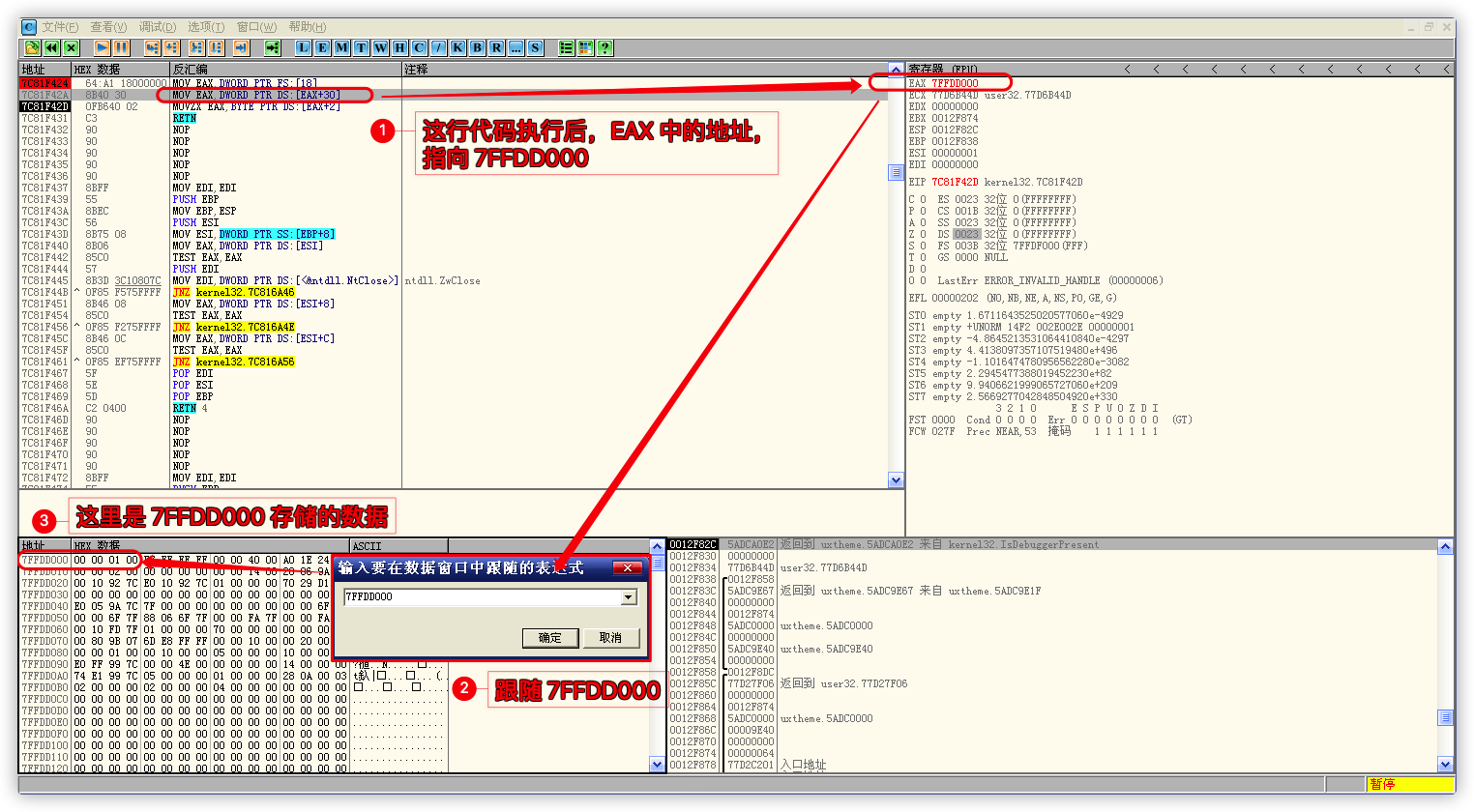Open the Memory map 'M' window button

(342, 47)
